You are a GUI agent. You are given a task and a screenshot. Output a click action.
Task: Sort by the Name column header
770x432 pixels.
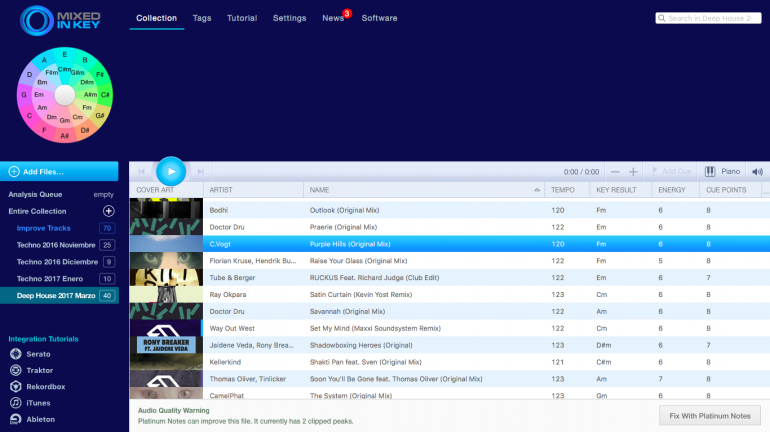click(424, 190)
